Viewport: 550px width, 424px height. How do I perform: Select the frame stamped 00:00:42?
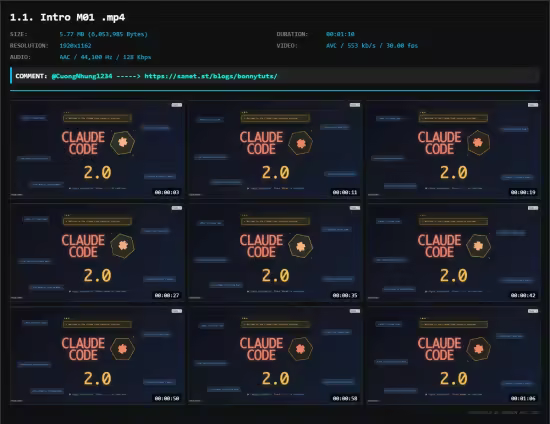(454, 253)
